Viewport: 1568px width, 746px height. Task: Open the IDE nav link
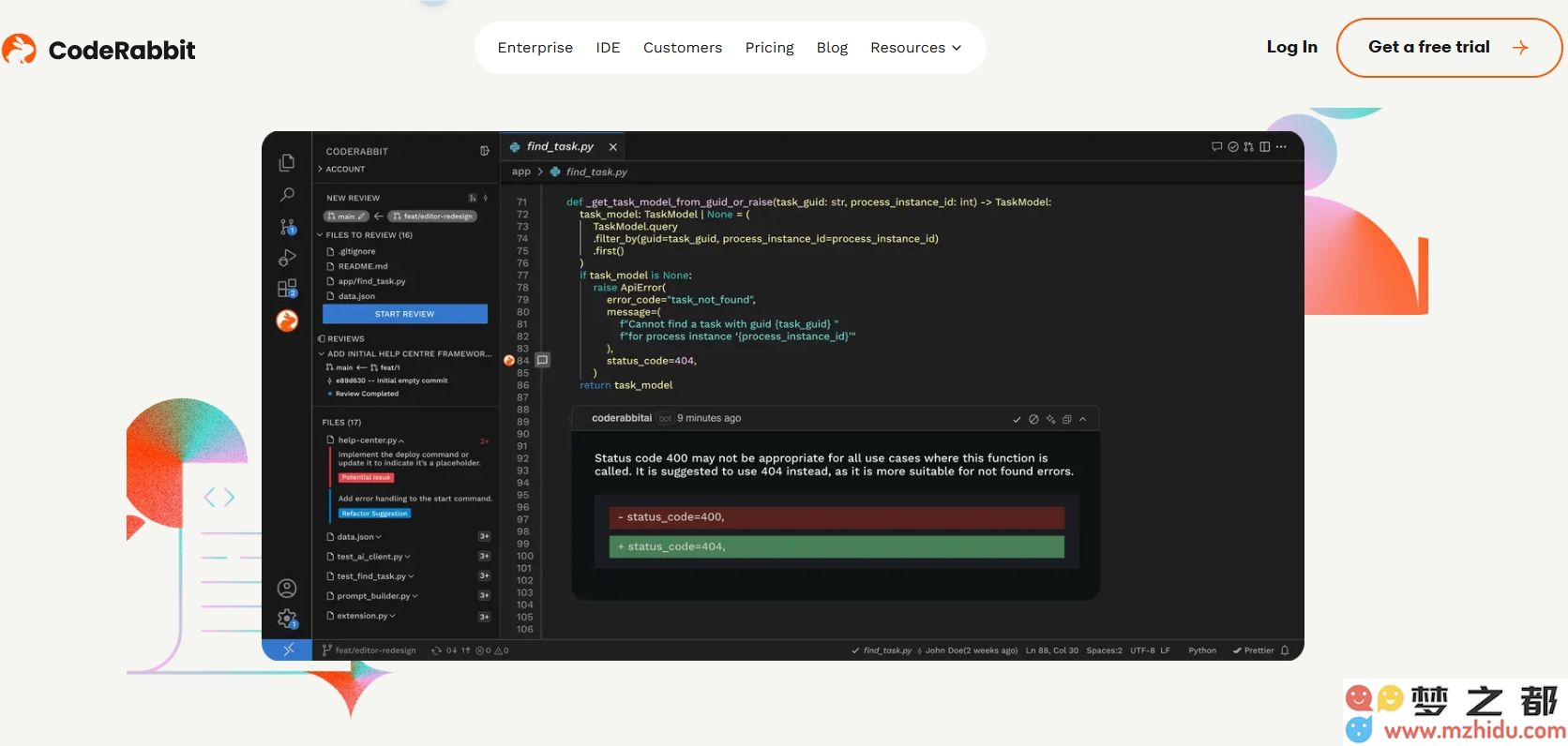coord(608,48)
